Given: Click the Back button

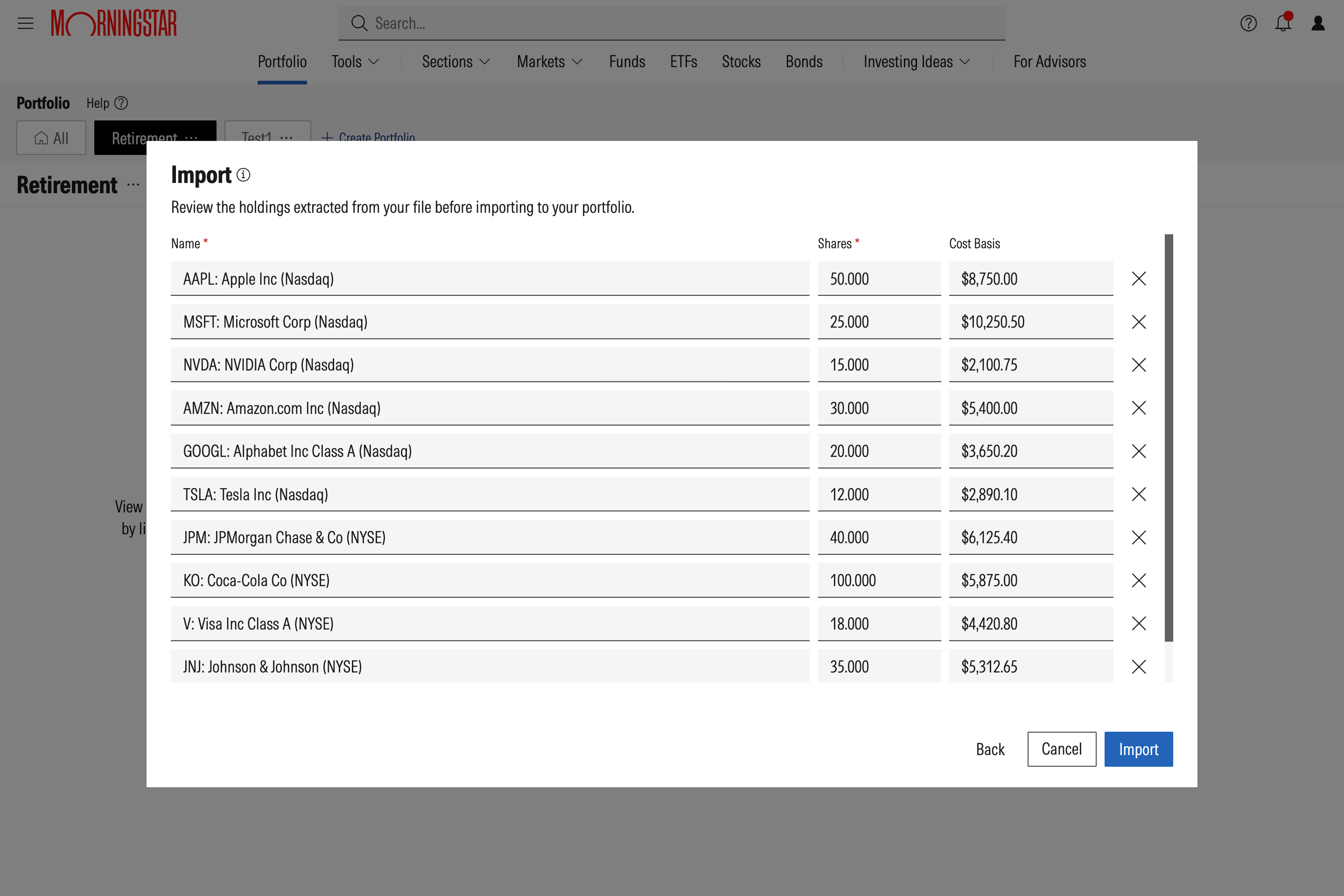Looking at the screenshot, I should [990, 749].
